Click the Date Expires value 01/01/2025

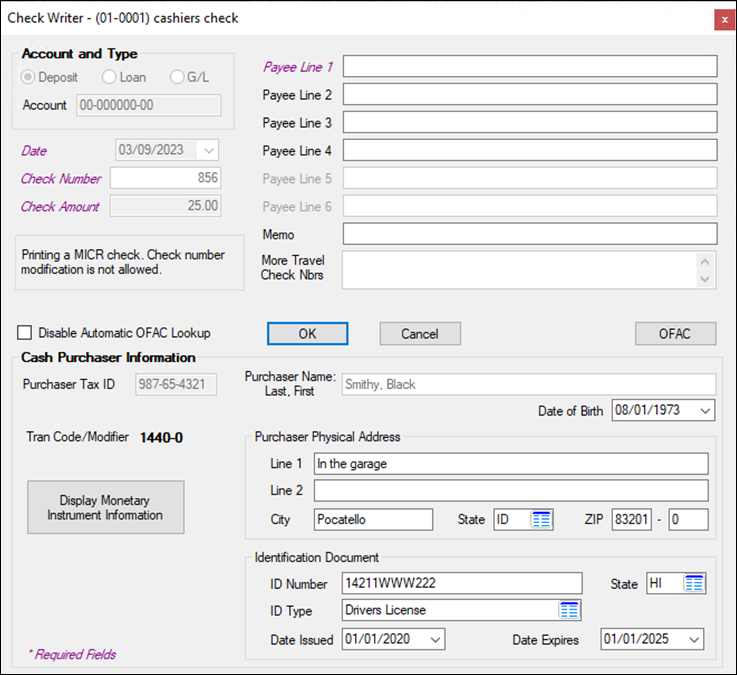[636, 639]
